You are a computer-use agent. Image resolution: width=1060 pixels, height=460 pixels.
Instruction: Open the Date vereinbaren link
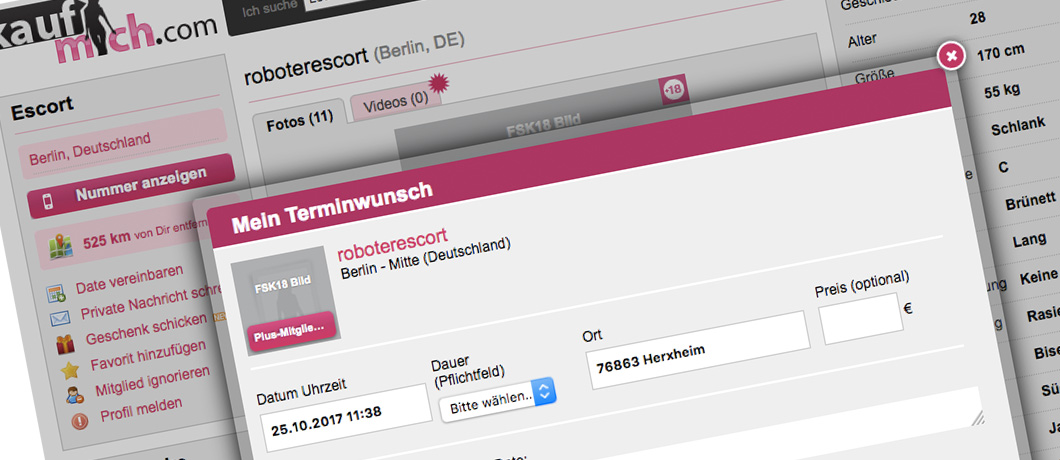[129, 279]
